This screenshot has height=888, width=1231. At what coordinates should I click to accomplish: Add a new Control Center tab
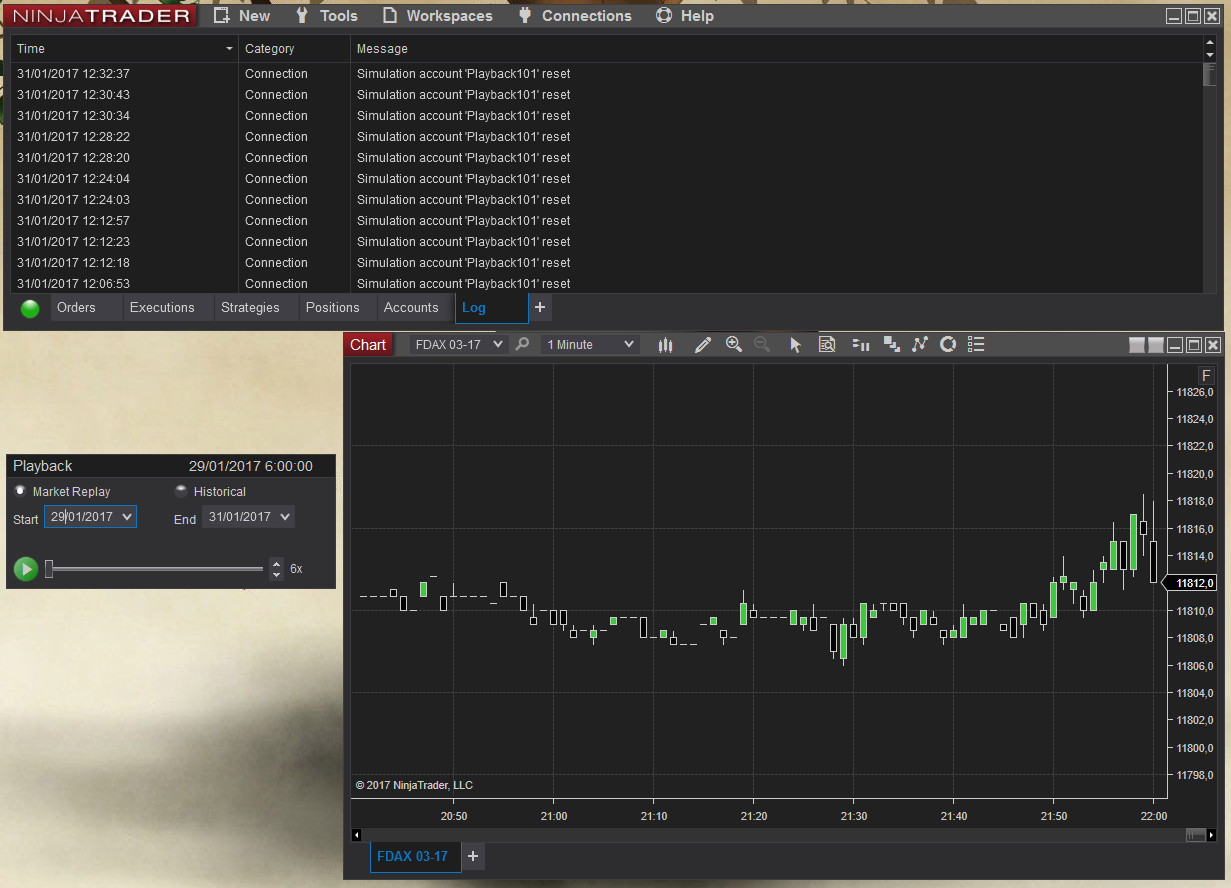pyautogui.click(x=540, y=308)
